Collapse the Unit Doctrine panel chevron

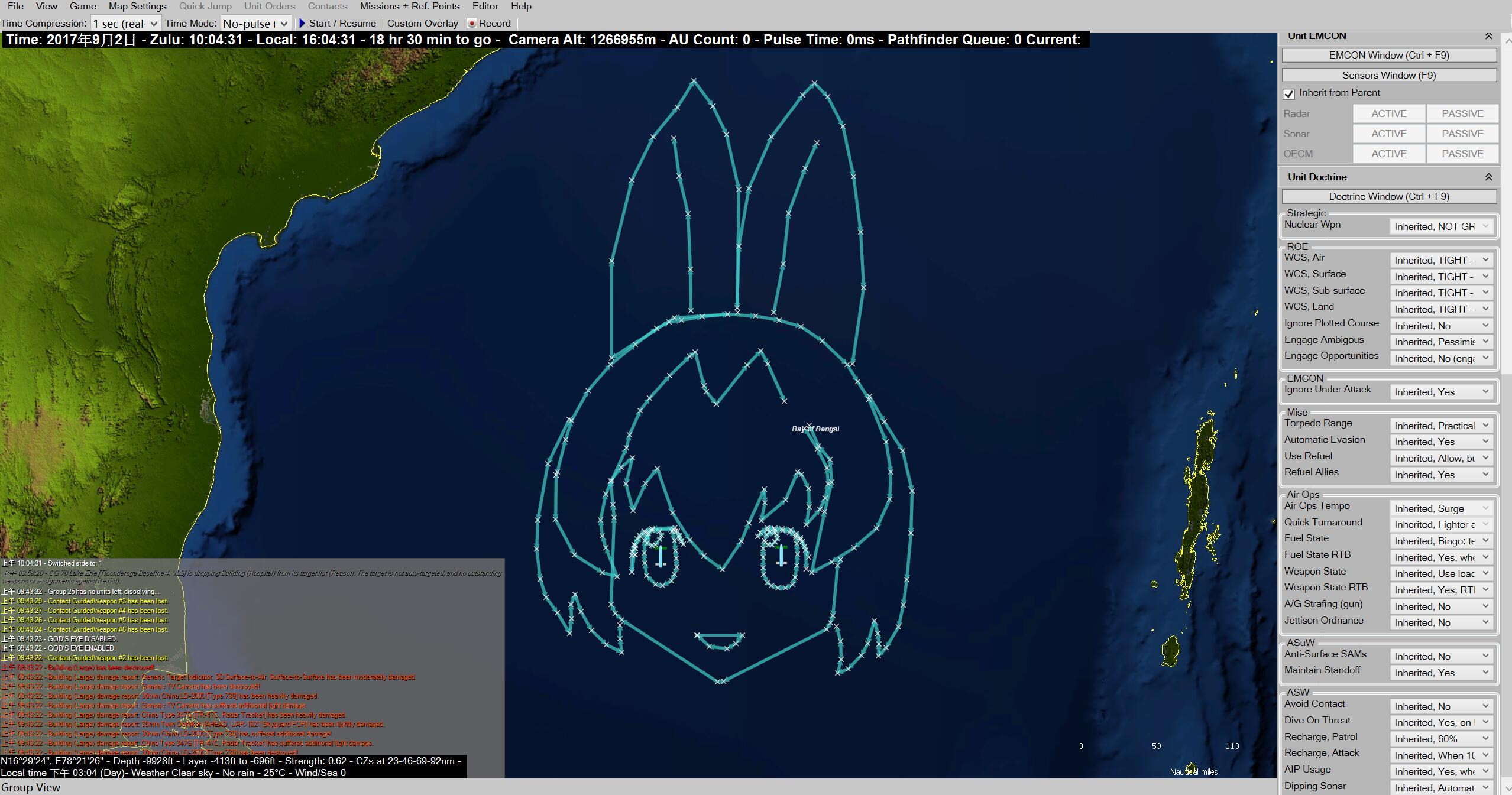point(1488,177)
